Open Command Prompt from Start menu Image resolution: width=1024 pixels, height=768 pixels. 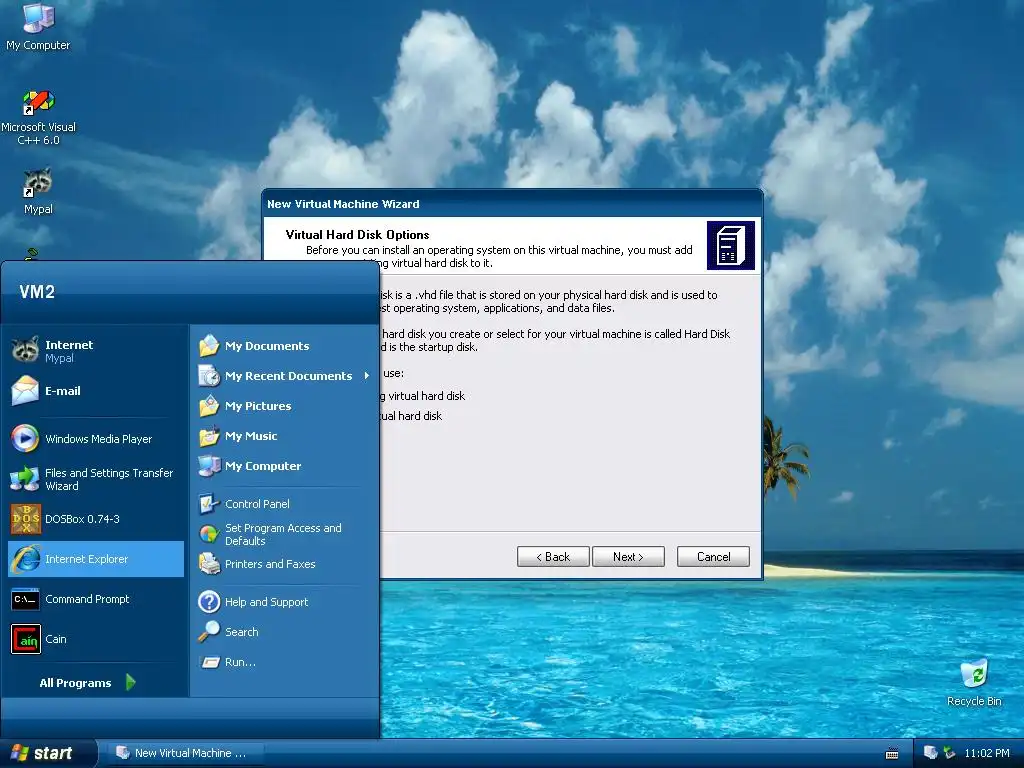[96, 599]
